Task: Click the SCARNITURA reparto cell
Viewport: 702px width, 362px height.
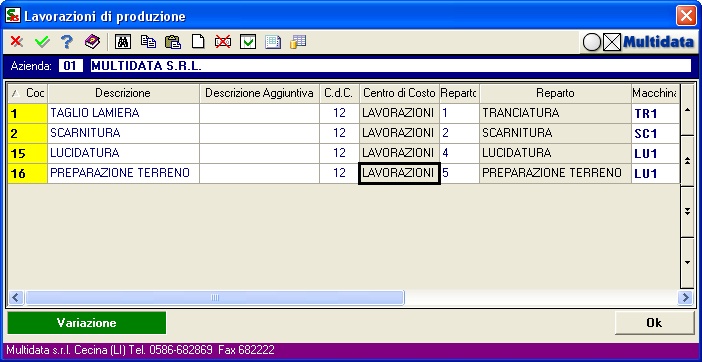Action: click(555, 133)
